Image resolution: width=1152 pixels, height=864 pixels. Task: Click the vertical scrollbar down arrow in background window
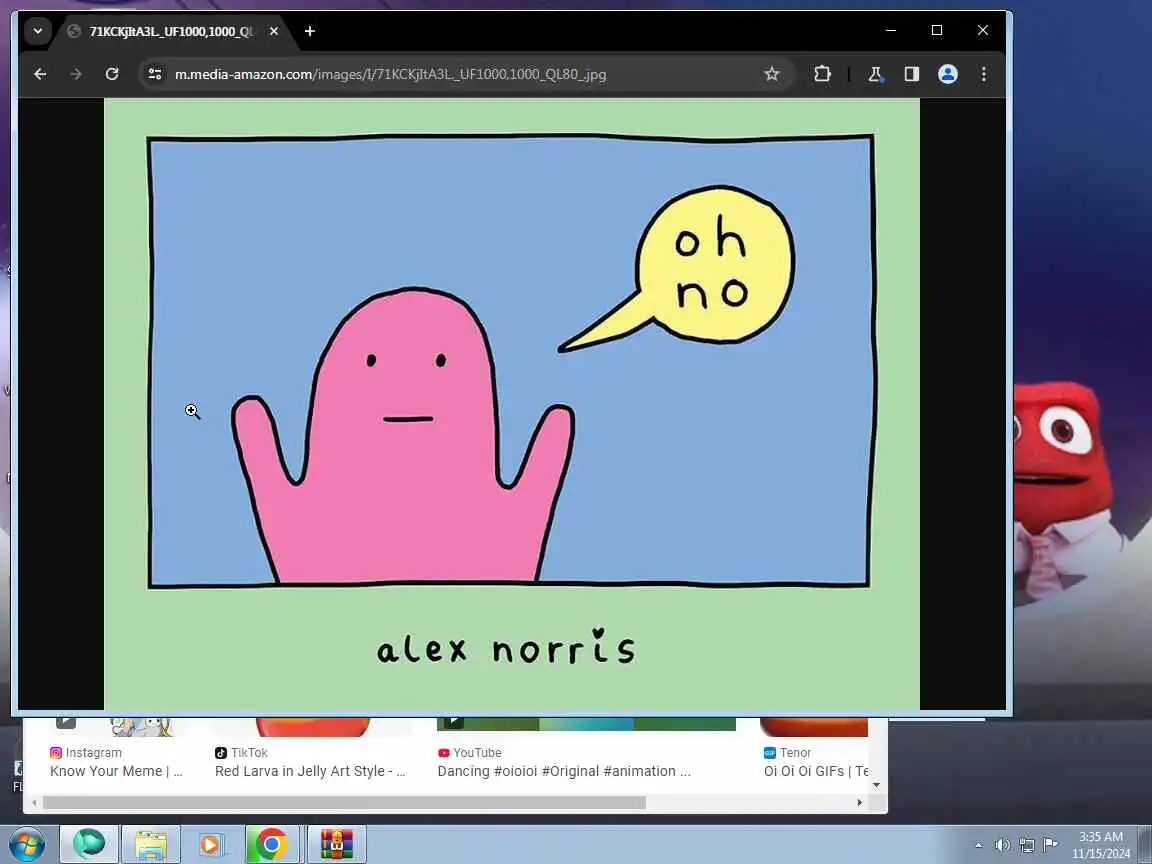click(x=876, y=785)
